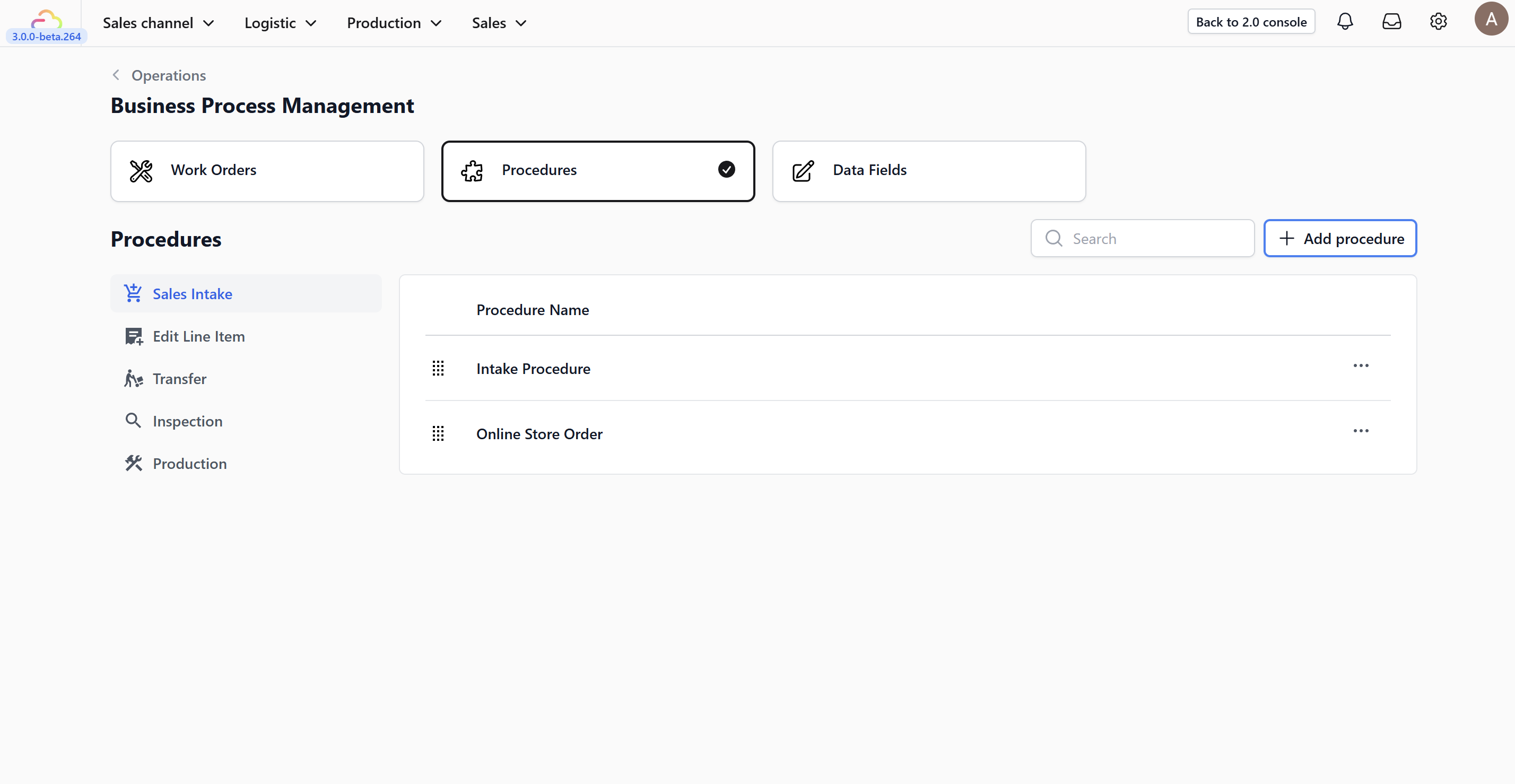
Task: Open more options for Online Store Order
Action: pos(1360,431)
